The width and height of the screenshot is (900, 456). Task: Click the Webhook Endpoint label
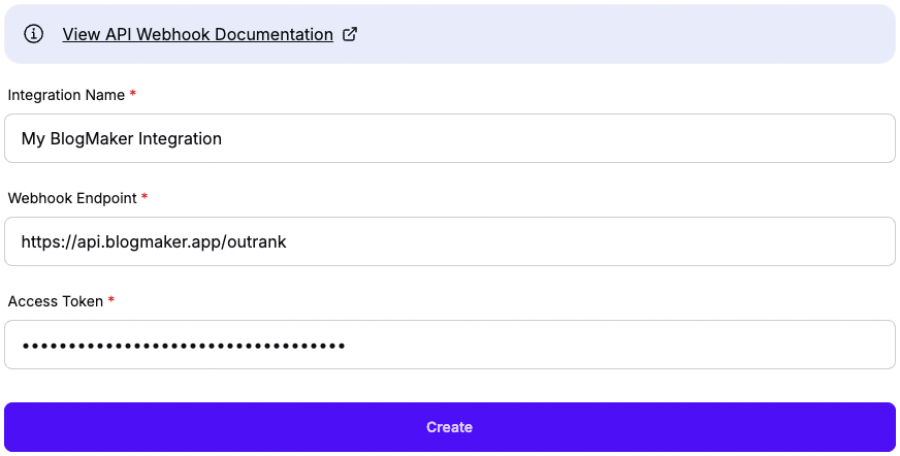71,198
